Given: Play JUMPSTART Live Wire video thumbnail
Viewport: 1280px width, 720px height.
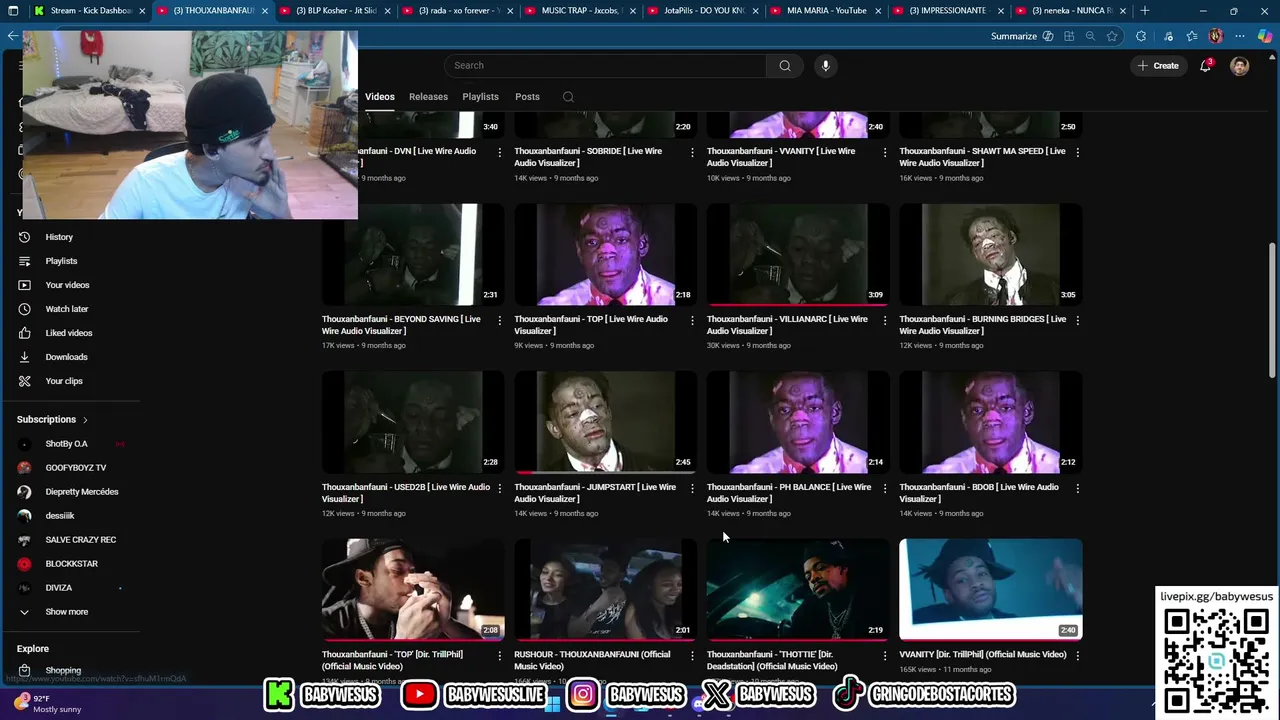Looking at the screenshot, I should point(606,422).
